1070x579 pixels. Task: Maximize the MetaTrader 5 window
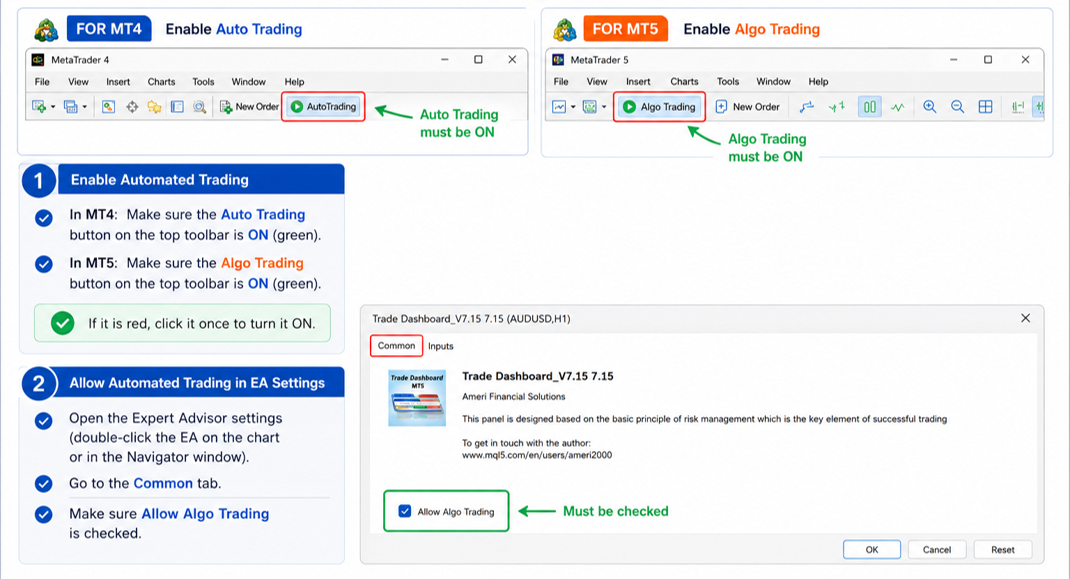987,59
